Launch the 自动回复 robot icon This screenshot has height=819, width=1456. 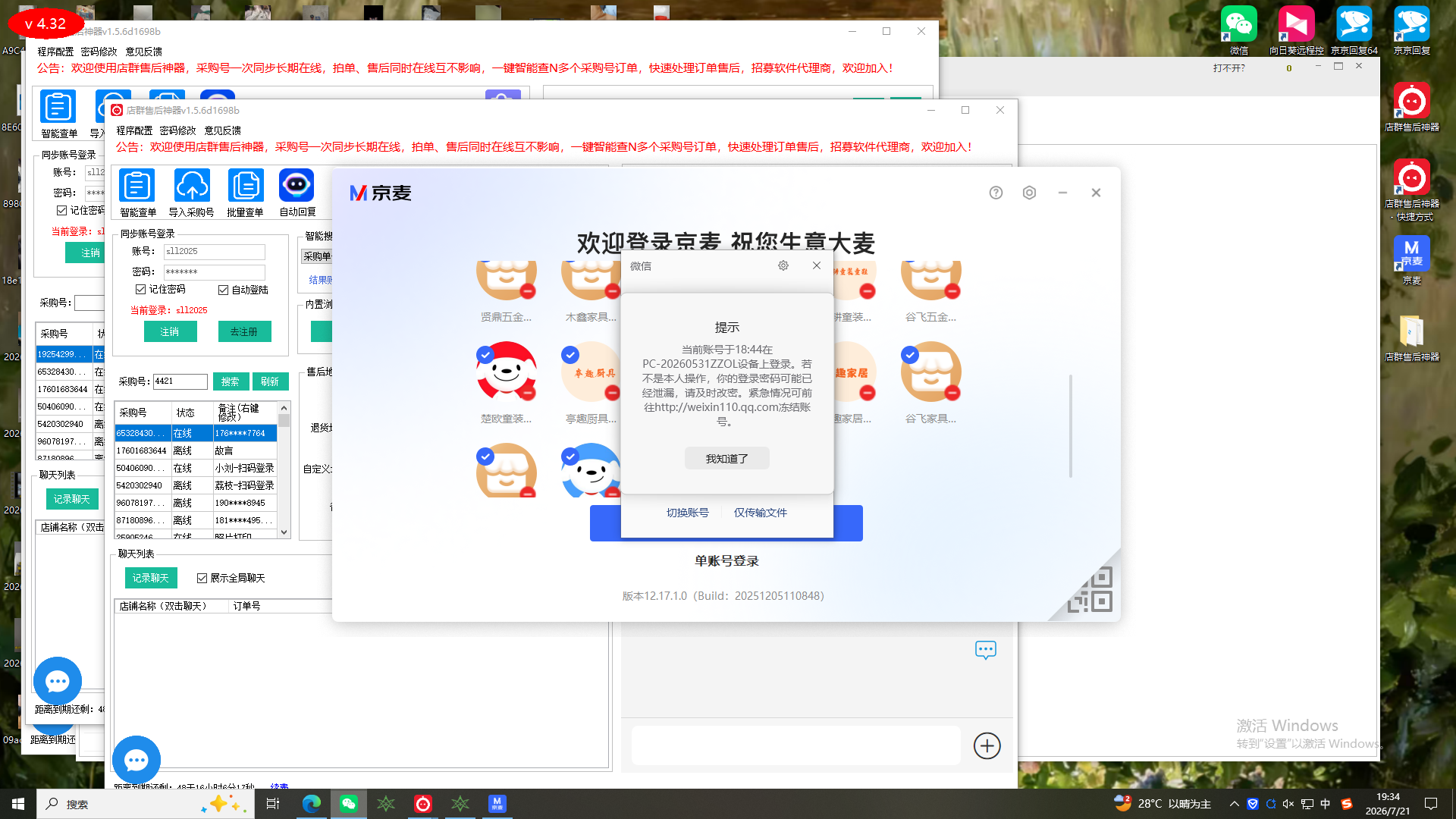click(x=297, y=186)
